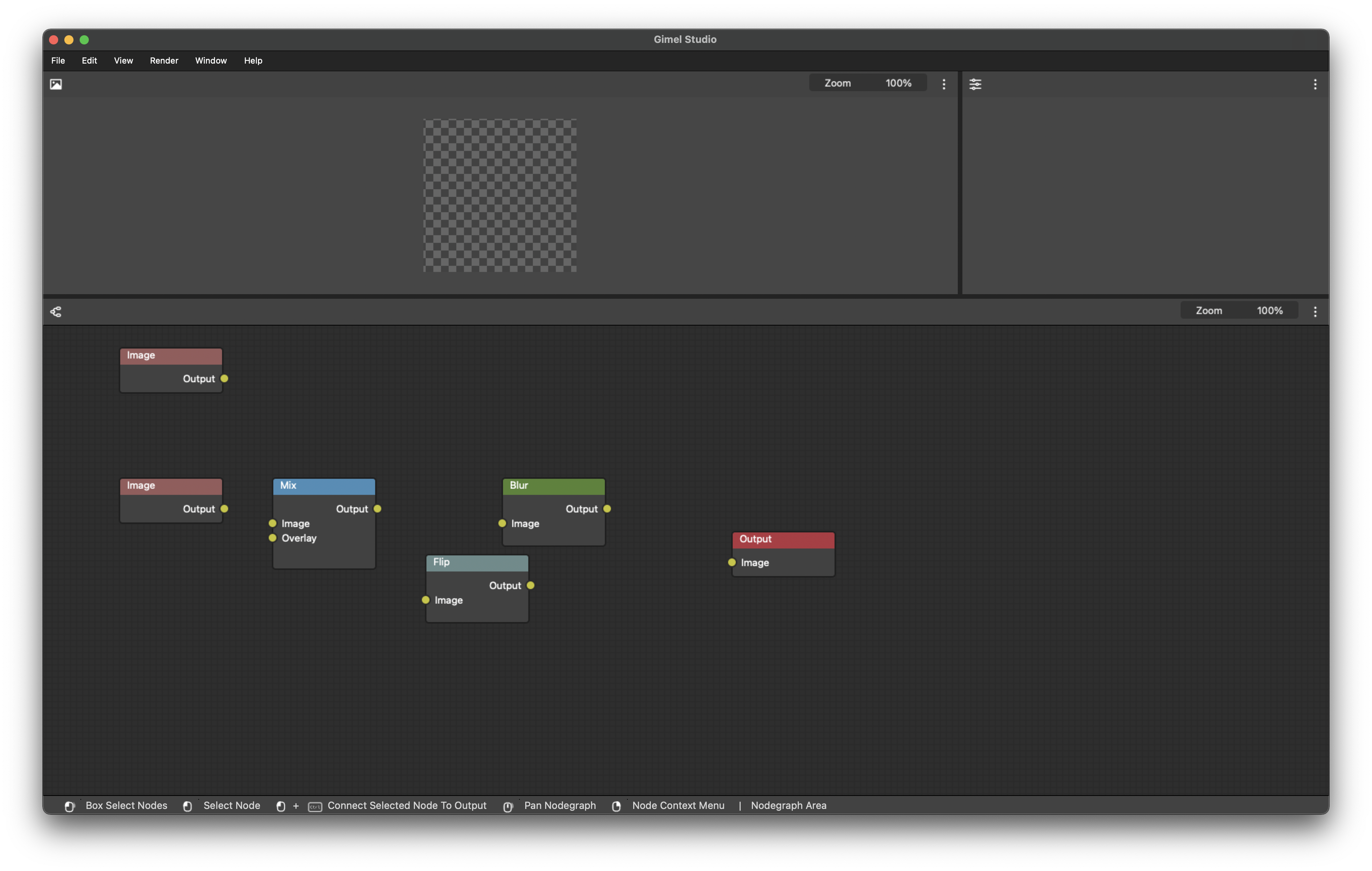Click the Output socket of the Blur node
Image resolution: width=1372 pixels, height=871 pixels.
click(607, 508)
